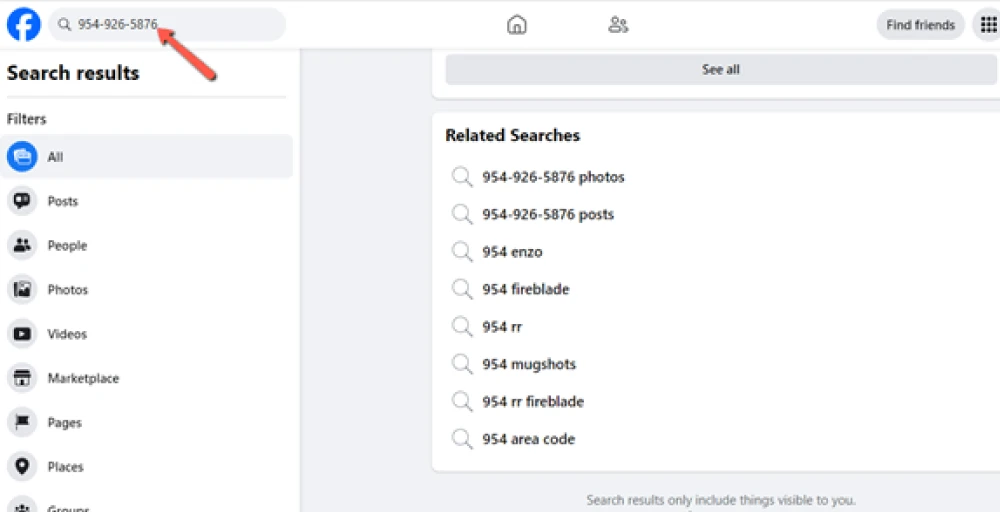Viewport: 1000px width, 512px height.
Task: Choose the People filter label
Action: (x=67, y=245)
